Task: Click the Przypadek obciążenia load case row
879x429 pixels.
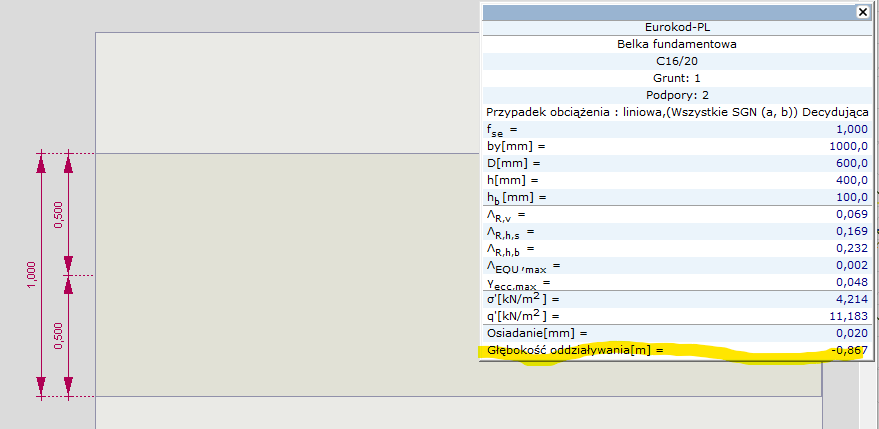Action: (675, 111)
